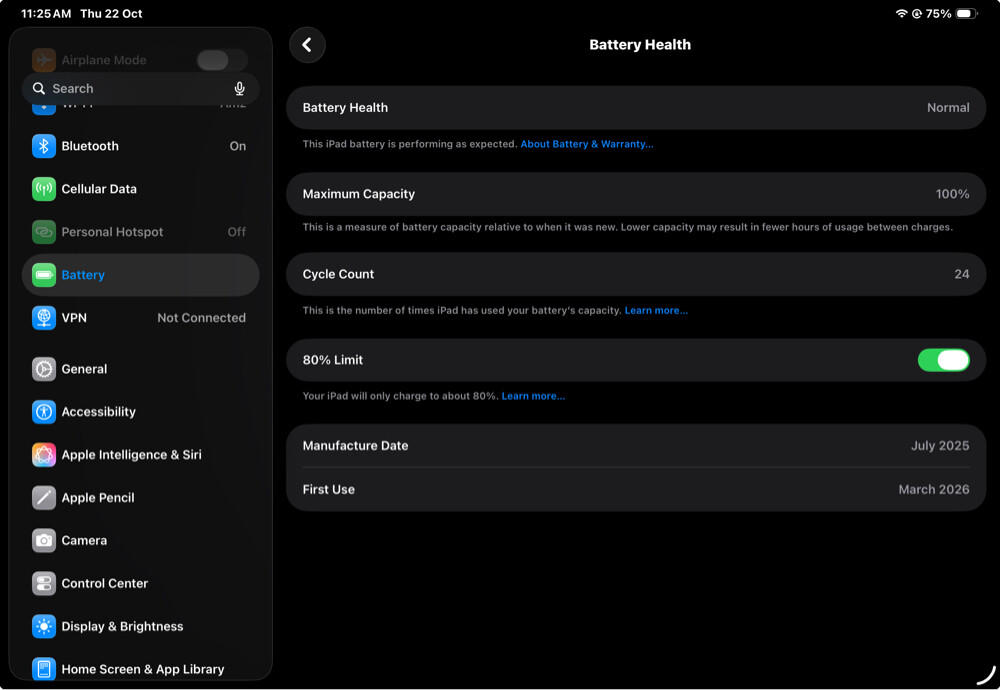The image size is (1000, 690).
Task: Click the Battery Health Normal row
Action: pyautogui.click(x=636, y=108)
